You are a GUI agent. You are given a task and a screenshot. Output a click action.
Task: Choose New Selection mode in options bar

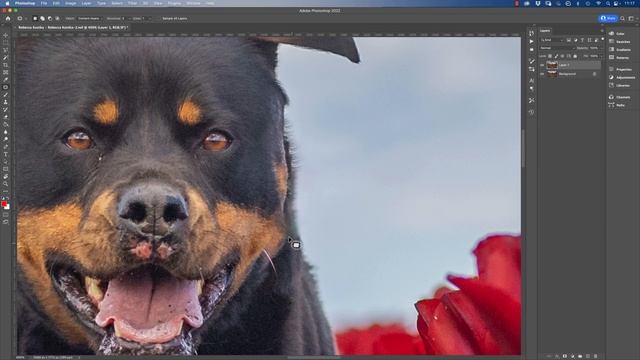point(35,18)
